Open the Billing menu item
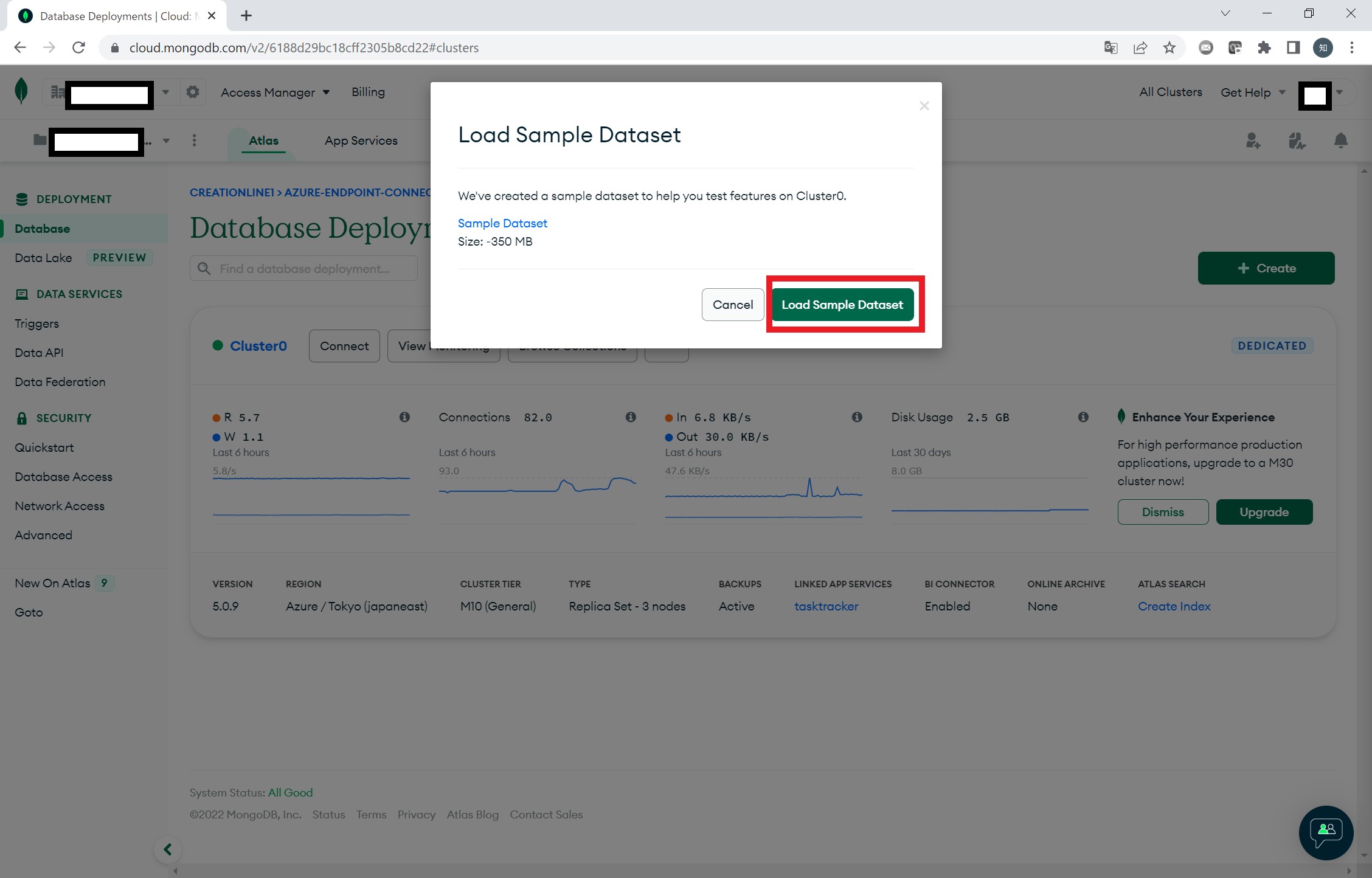The image size is (1372, 878). tap(368, 92)
